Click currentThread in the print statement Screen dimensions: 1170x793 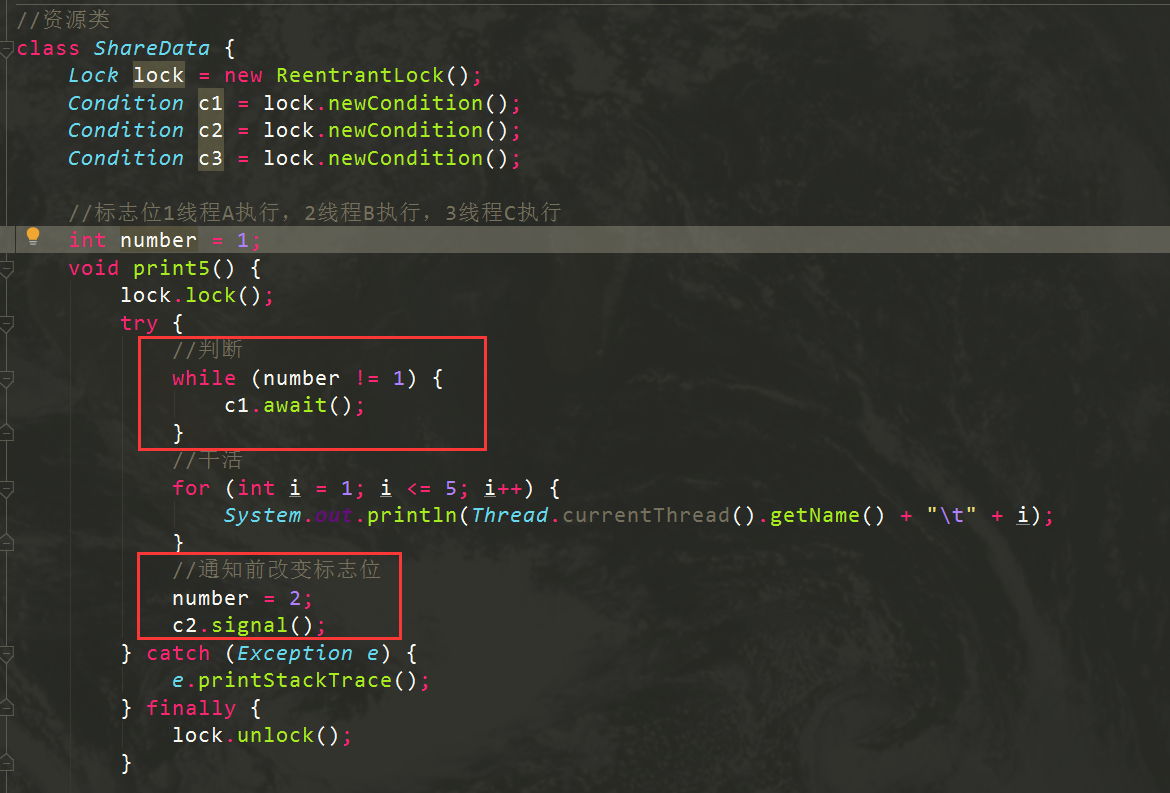(x=646, y=515)
